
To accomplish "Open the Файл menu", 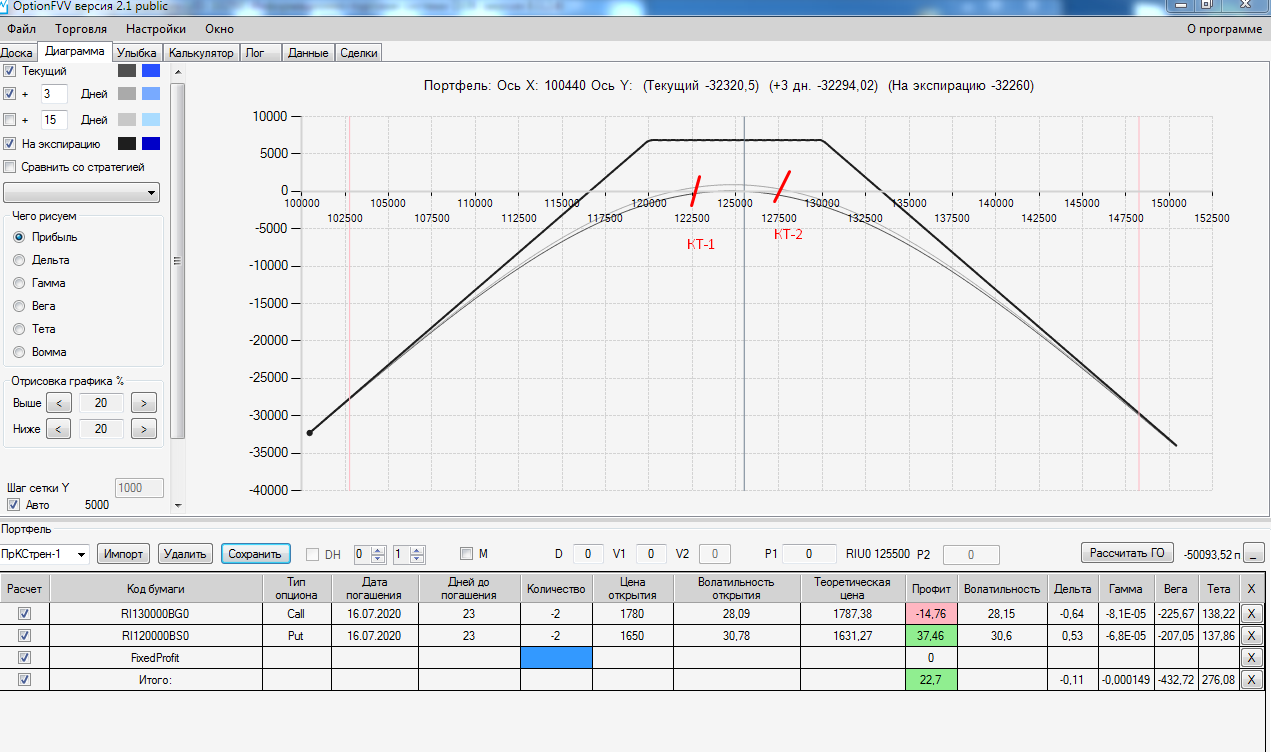I will [21, 29].
